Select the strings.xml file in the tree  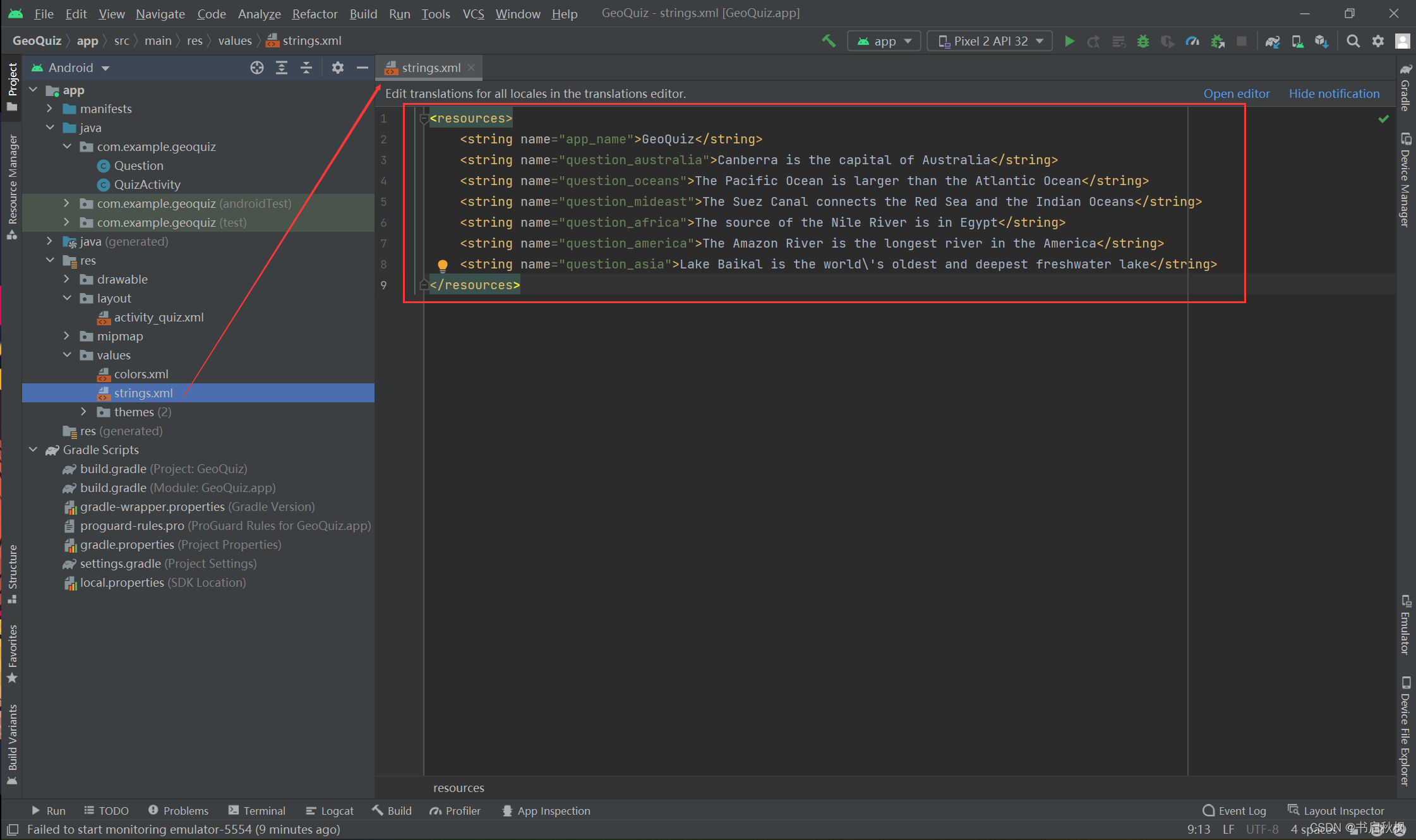coord(144,393)
